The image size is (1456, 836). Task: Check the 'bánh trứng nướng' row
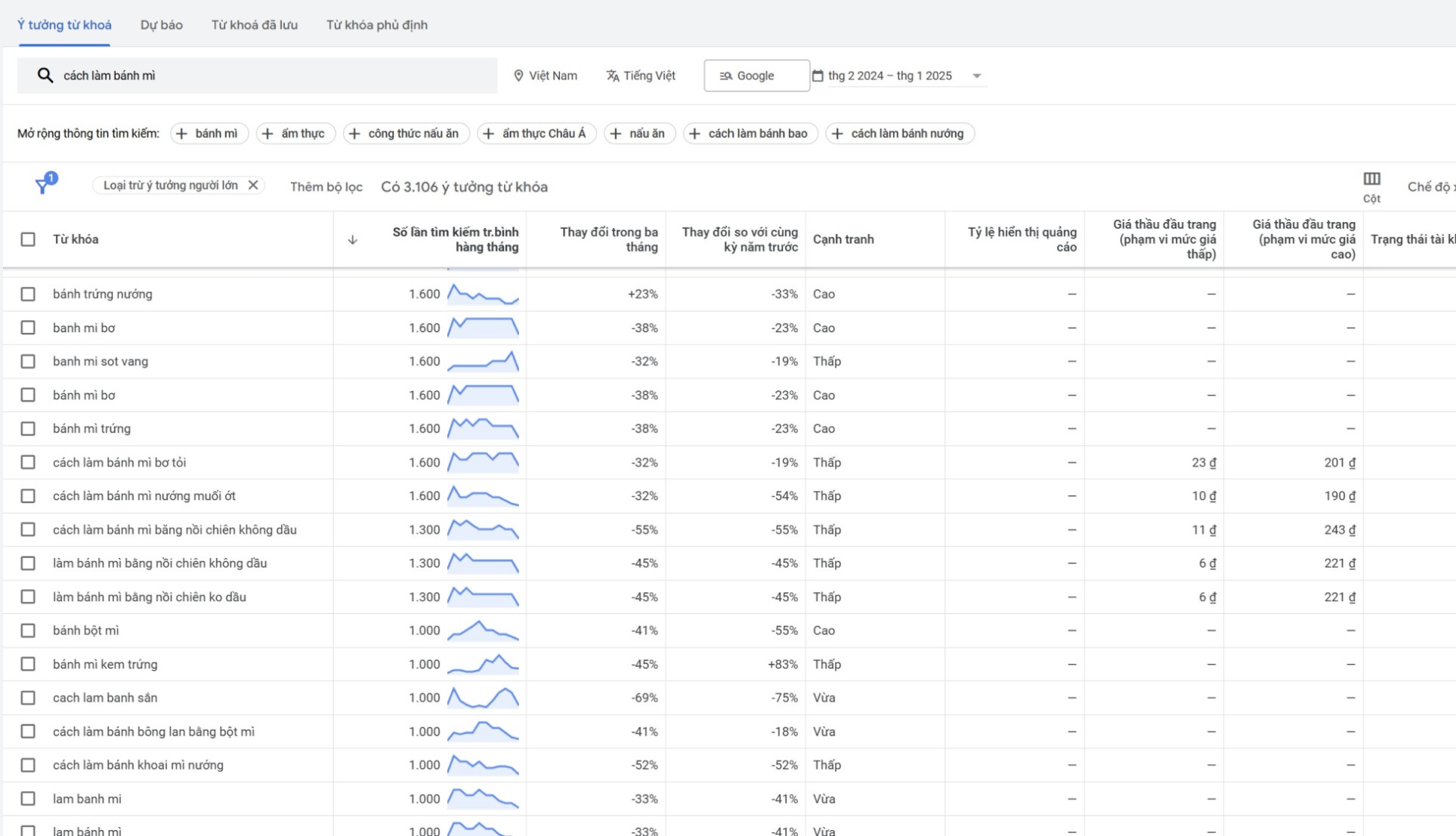tap(28, 294)
